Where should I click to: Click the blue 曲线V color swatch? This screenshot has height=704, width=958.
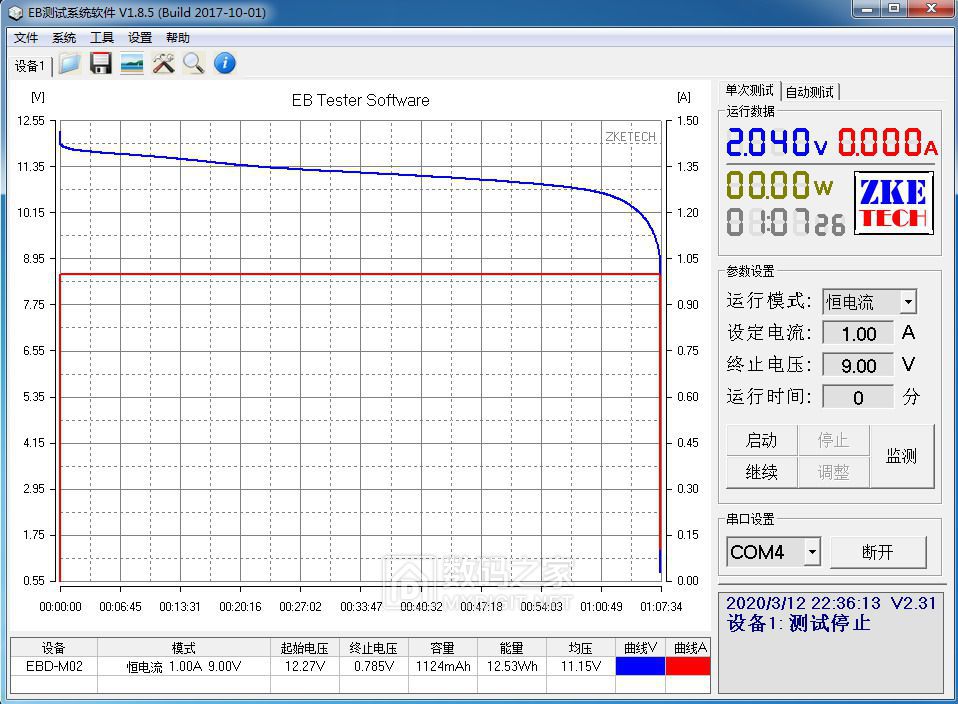point(640,666)
